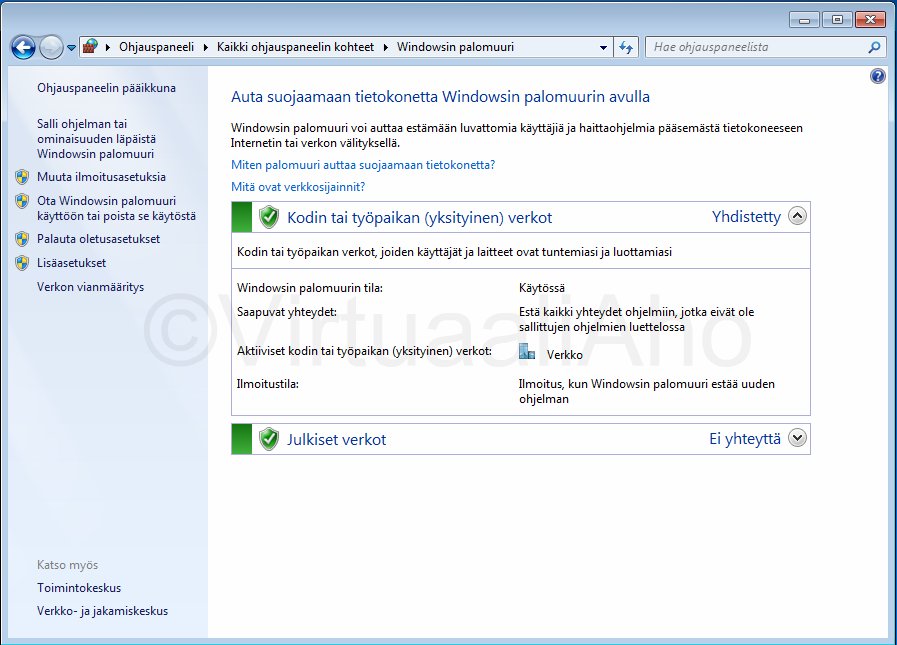Expand the Julkiset verkot section chevron
897x645 pixels.
point(797,438)
